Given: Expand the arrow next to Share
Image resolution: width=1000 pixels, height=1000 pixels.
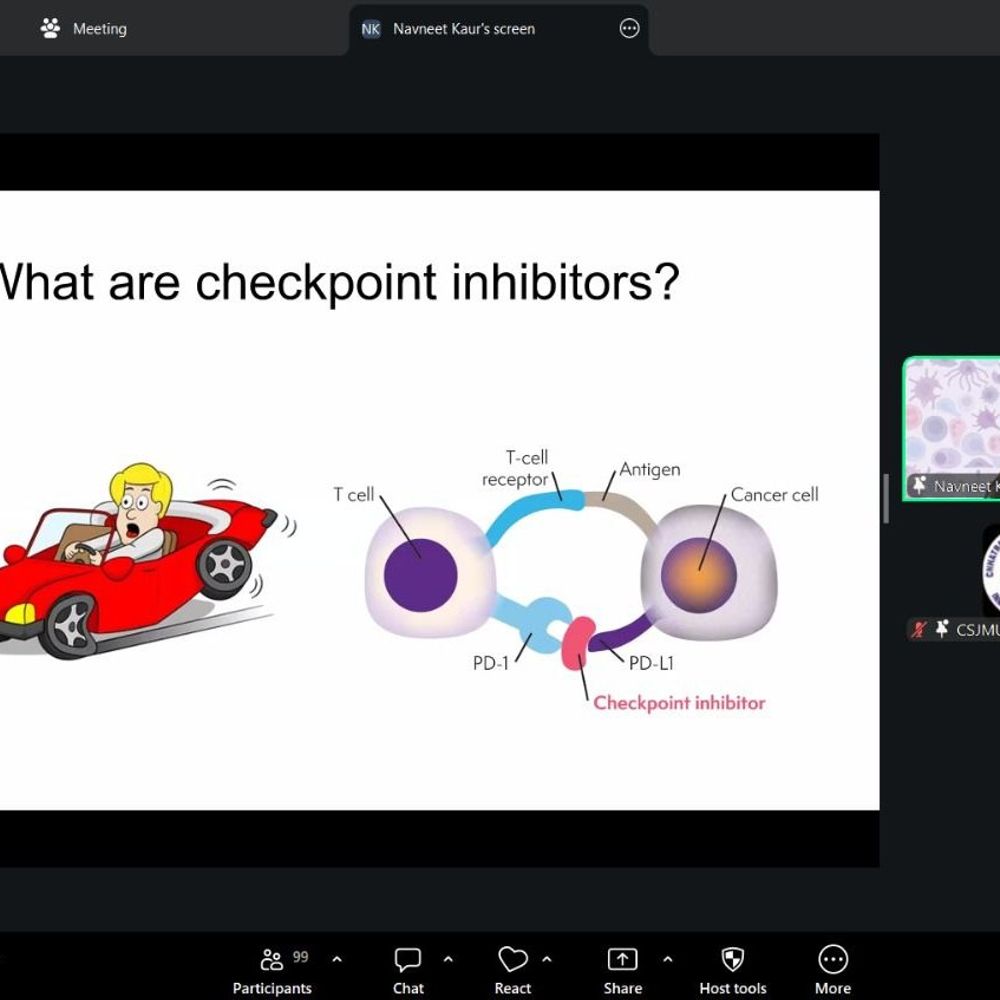Looking at the screenshot, I should (668, 960).
